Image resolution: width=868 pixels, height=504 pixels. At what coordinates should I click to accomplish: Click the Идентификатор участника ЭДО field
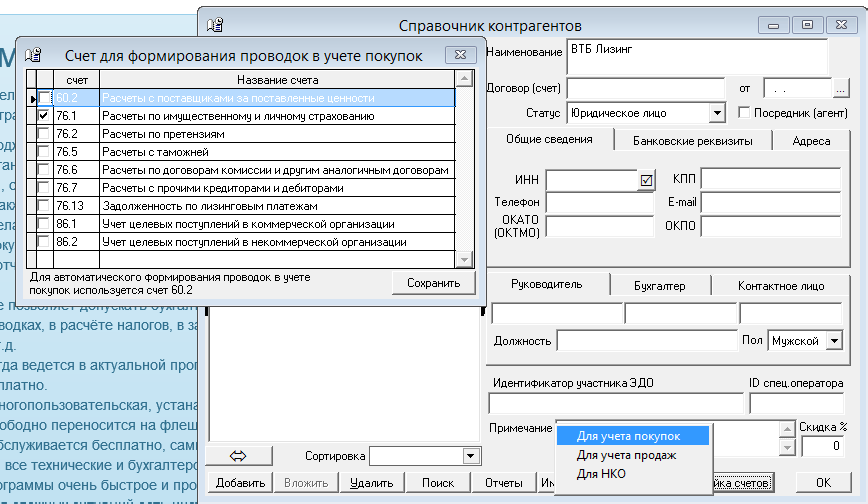[x=616, y=403]
